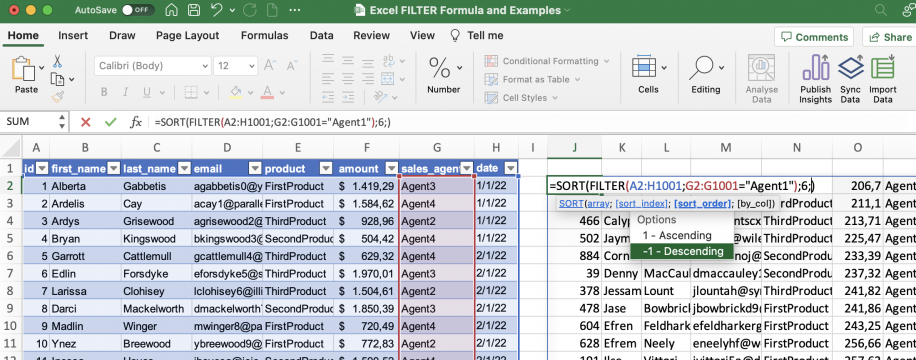This screenshot has height=360, width=916.
Task: Cancel formula entry with the red X
Action: 86,122
